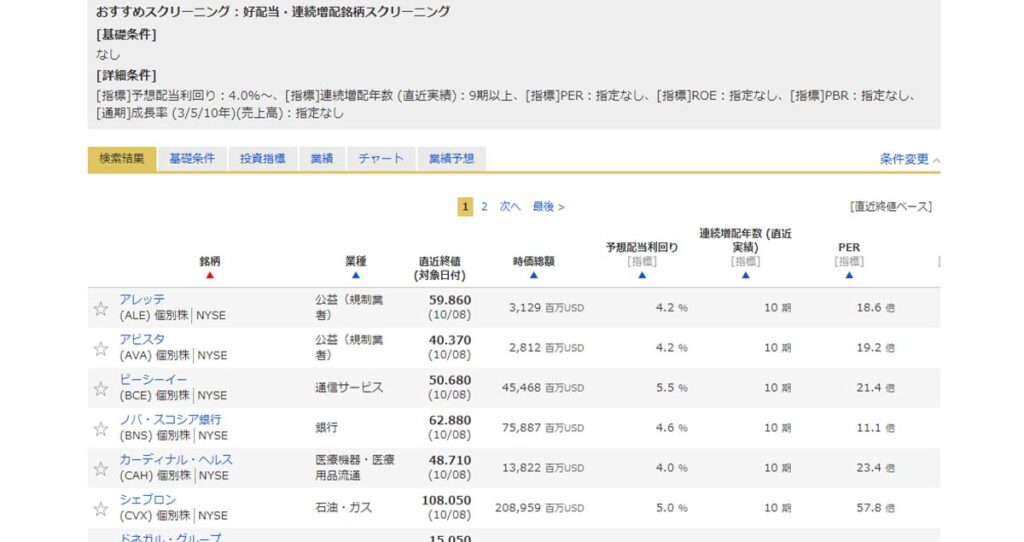Open カーディナル・ヘルス stock link
This screenshot has width=1024, height=542.
tap(176, 460)
